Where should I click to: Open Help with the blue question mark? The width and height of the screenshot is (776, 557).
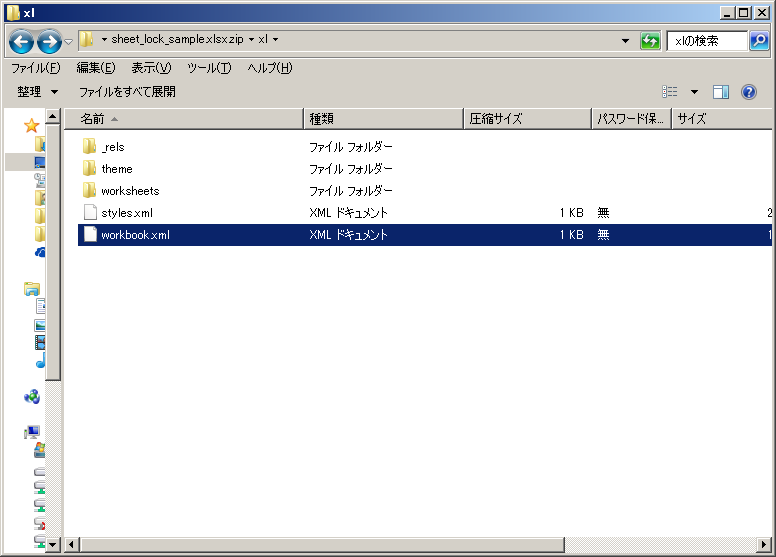coord(749,92)
